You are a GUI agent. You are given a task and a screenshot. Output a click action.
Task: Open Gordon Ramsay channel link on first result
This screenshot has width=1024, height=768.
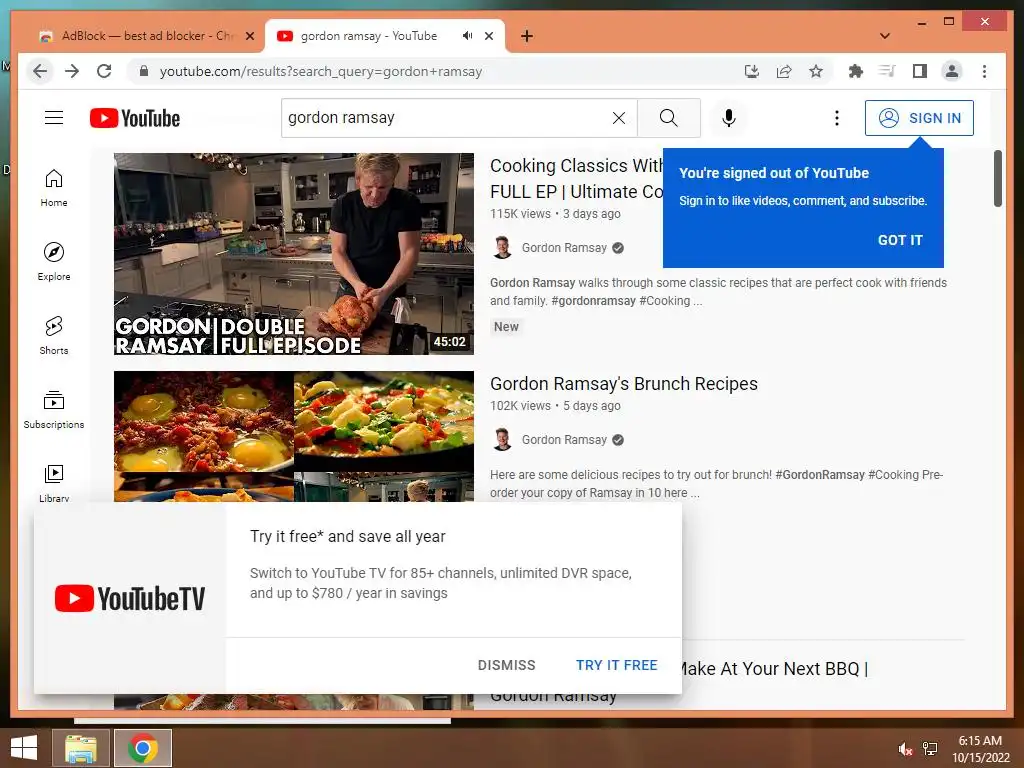(564, 248)
